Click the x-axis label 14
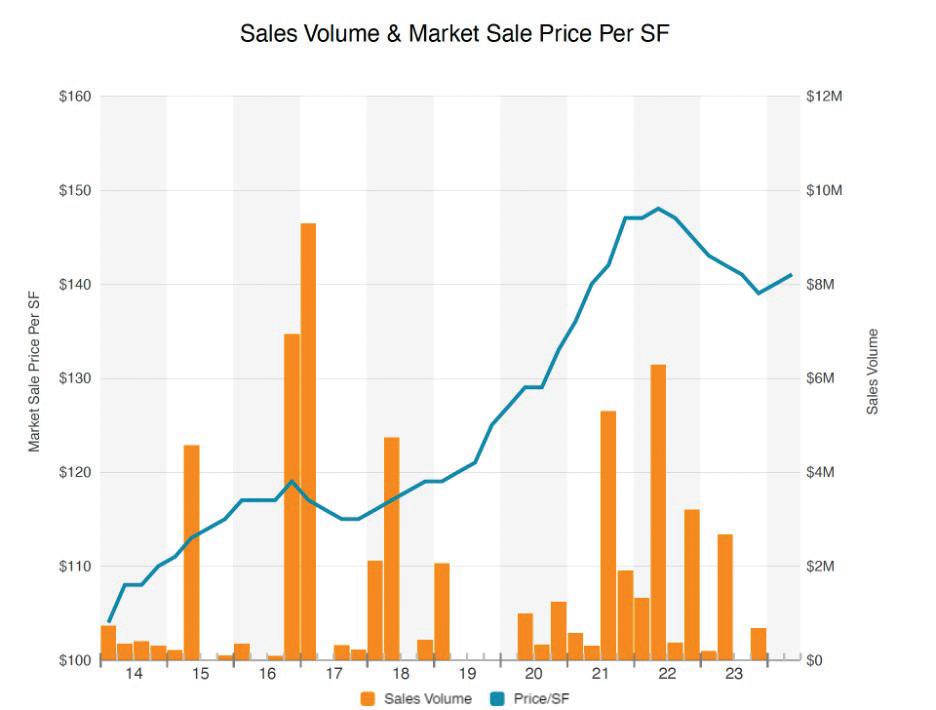Image resolution: width=936 pixels, height=710 pixels. pos(134,674)
